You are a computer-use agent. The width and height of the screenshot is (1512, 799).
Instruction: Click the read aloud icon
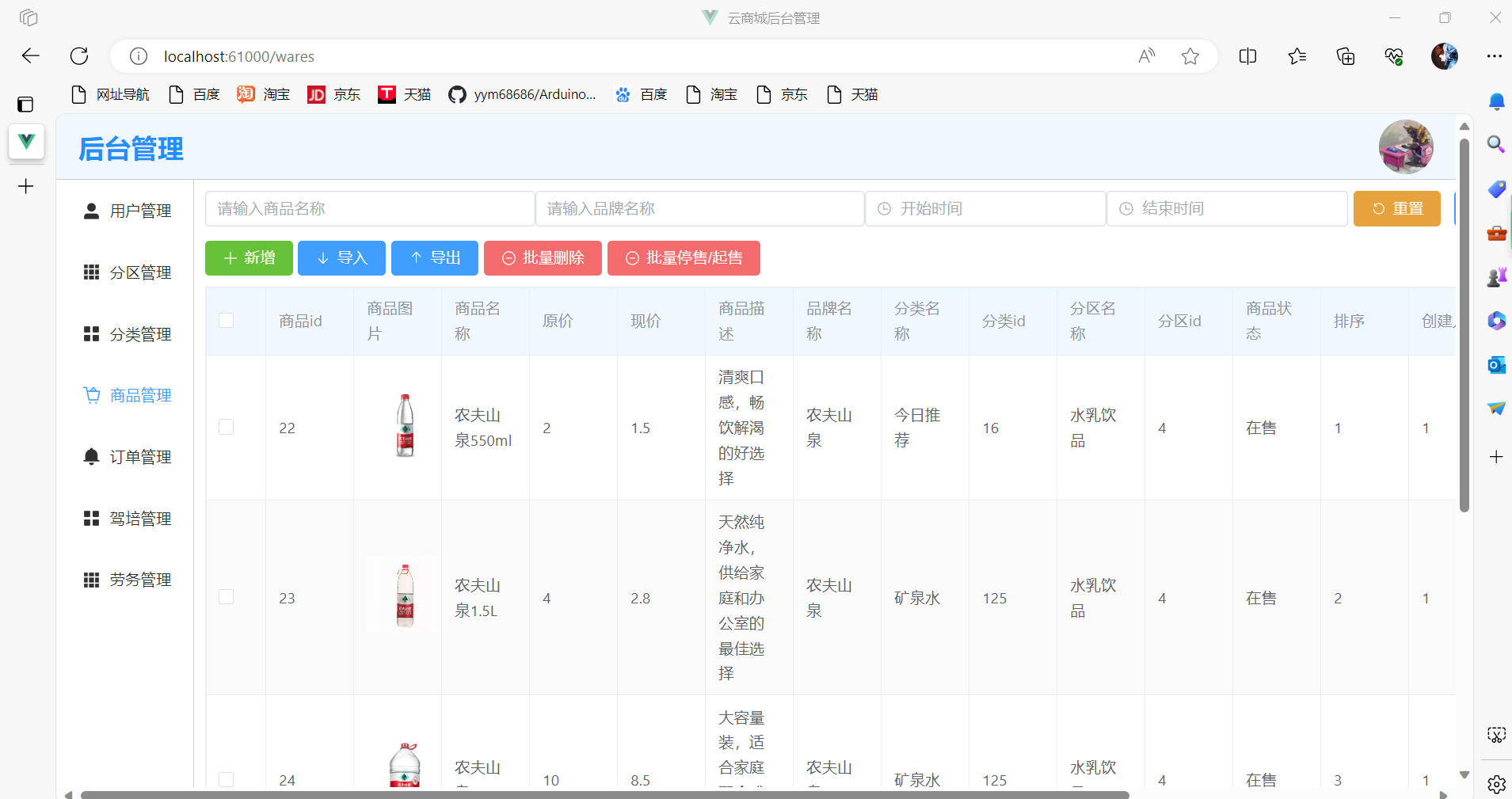click(x=1146, y=55)
